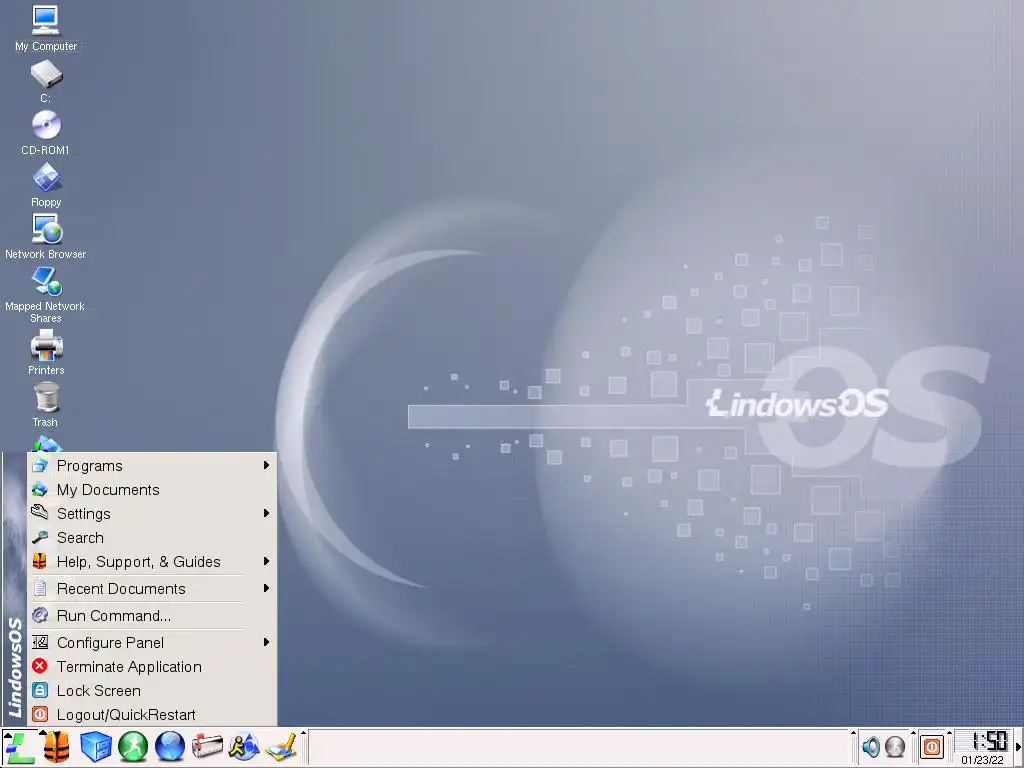Open the My Computer desktop icon

coord(46,28)
